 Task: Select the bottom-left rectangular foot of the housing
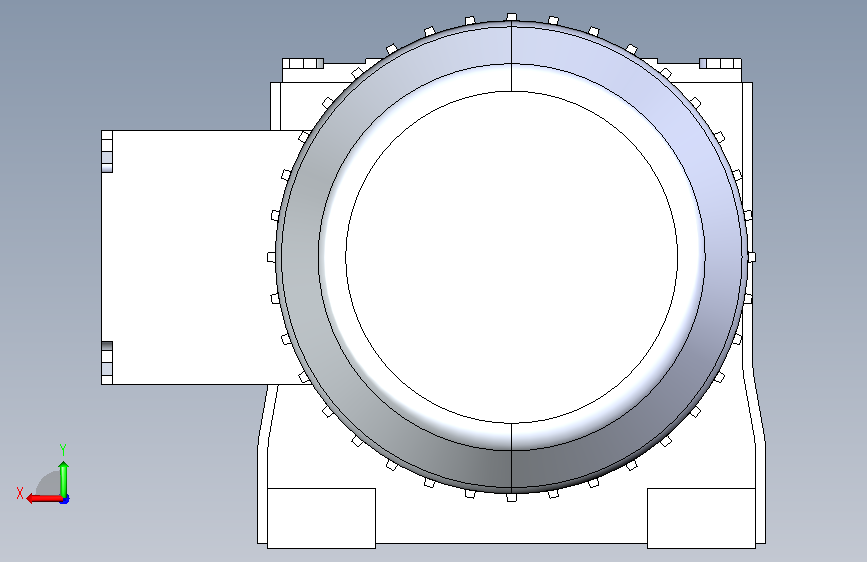tap(321, 518)
